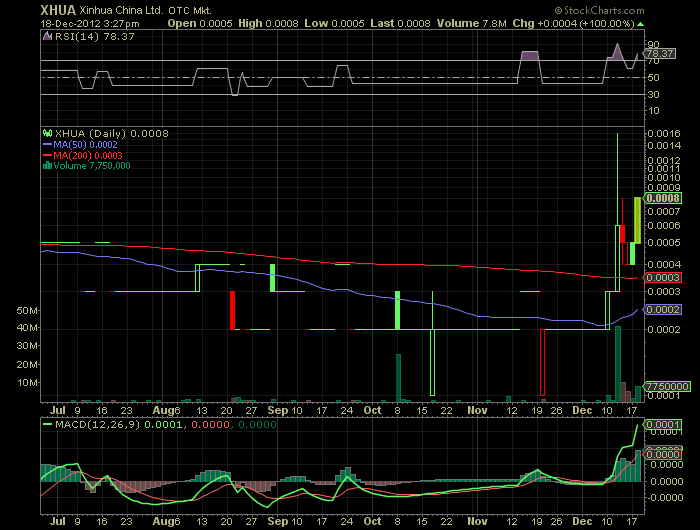Click the October 8 volume spike bar
The width and height of the screenshot is (700, 530).
pos(398,377)
